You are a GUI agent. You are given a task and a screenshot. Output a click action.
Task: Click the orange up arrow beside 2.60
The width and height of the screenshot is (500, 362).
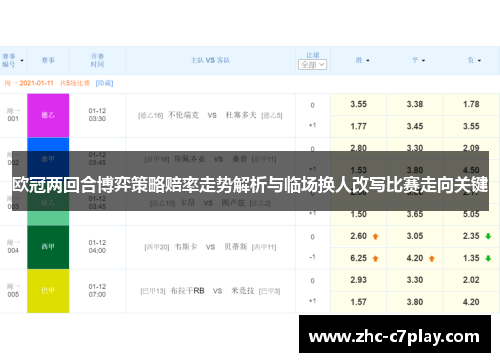(x=375, y=237)
